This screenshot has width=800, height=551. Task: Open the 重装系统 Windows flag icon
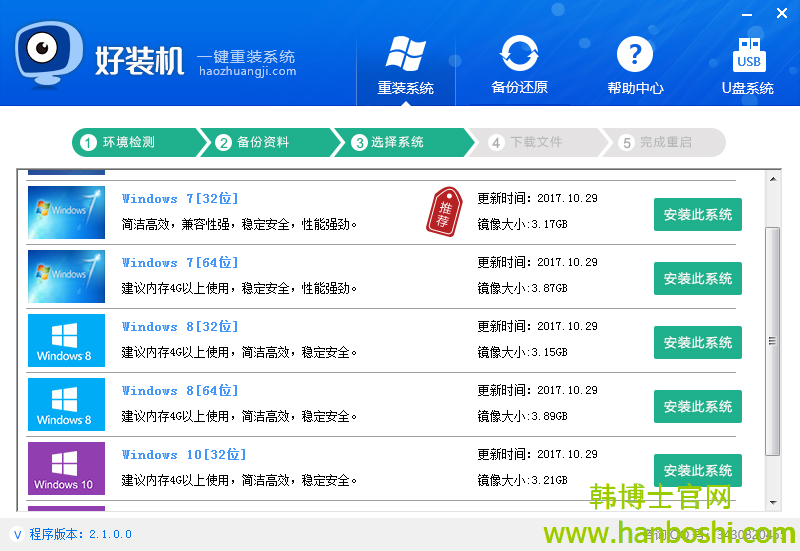click(x=406, y=53)
